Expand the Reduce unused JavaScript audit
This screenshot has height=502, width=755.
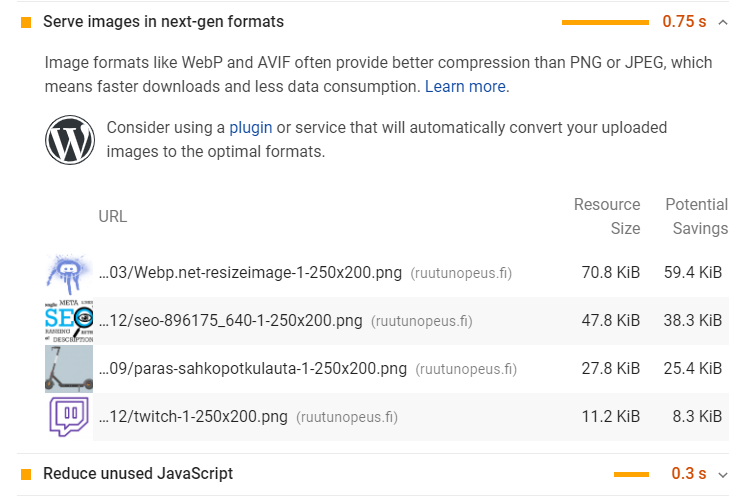[724, 474]
